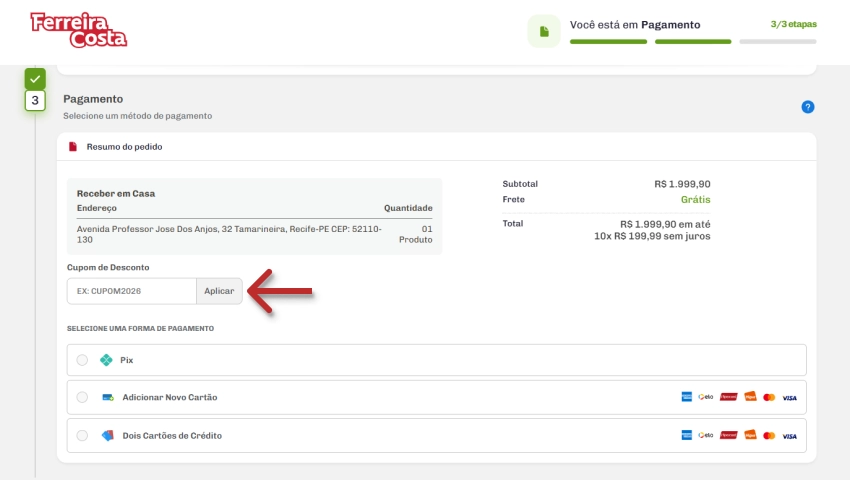Select the Dois Cartões de Crédito radio button

click(82, 436)
